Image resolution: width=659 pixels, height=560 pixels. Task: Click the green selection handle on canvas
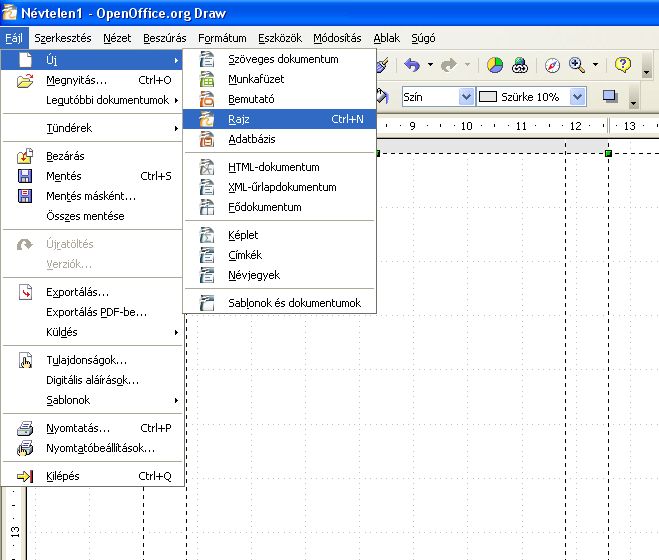(x=608, y=153)
